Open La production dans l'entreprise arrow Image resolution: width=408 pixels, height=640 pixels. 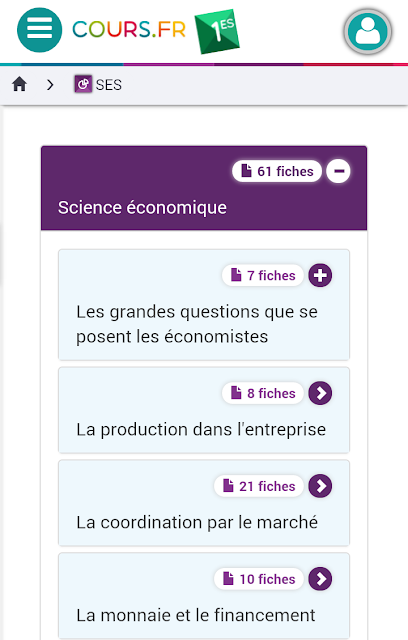click(x=320, y=393)
